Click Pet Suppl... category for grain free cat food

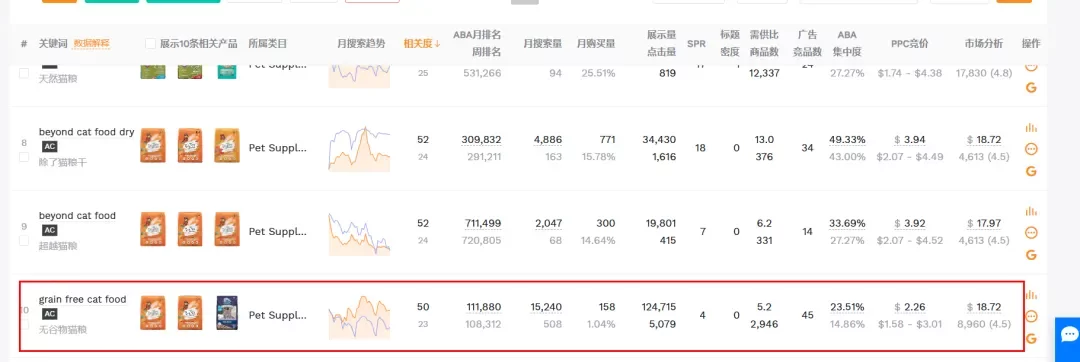(x=278, y=316)
